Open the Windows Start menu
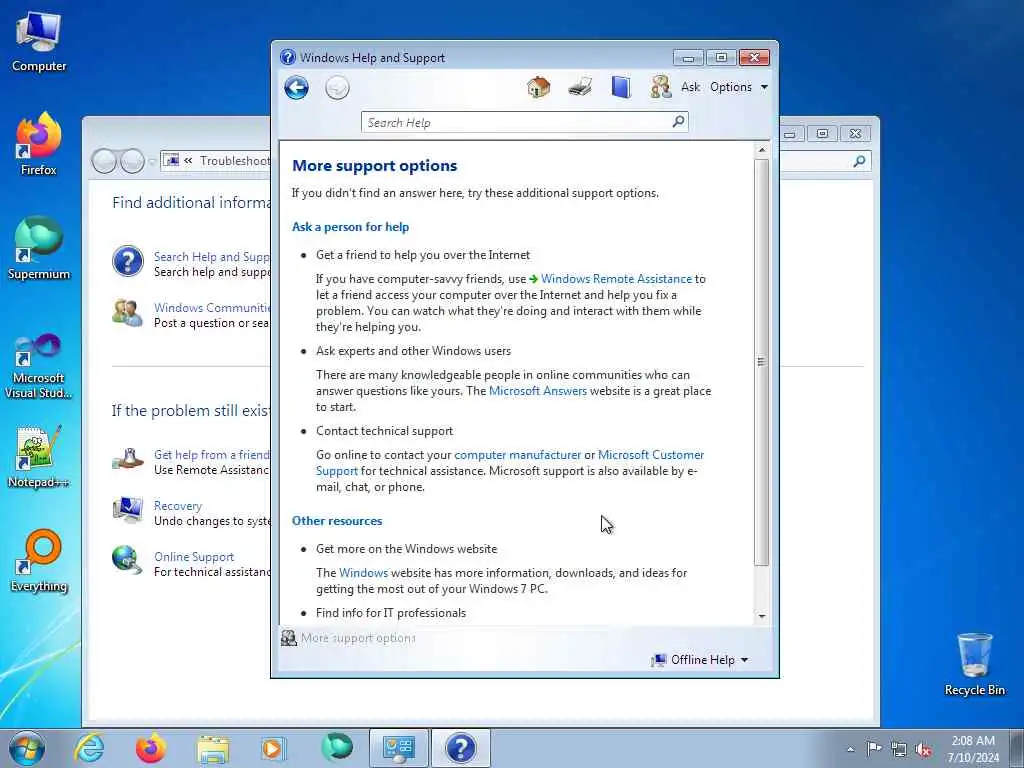1024x768 pixels. pyautogui.click(x=27, y=748)
